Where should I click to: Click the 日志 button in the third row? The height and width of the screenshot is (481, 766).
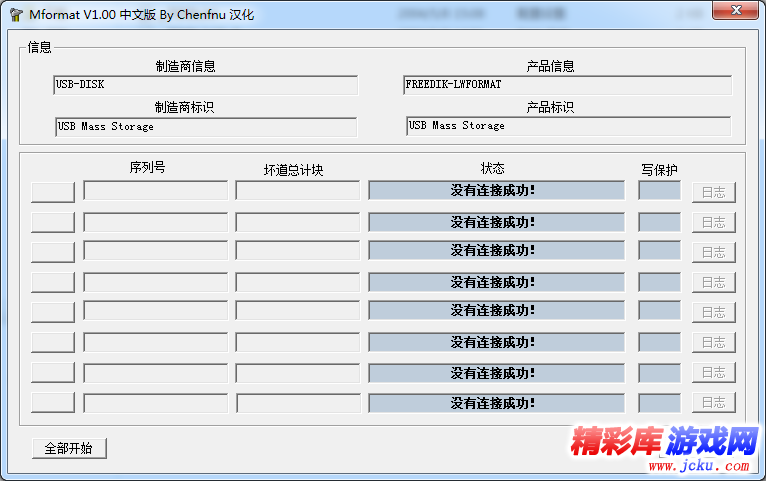pos(714,252)
